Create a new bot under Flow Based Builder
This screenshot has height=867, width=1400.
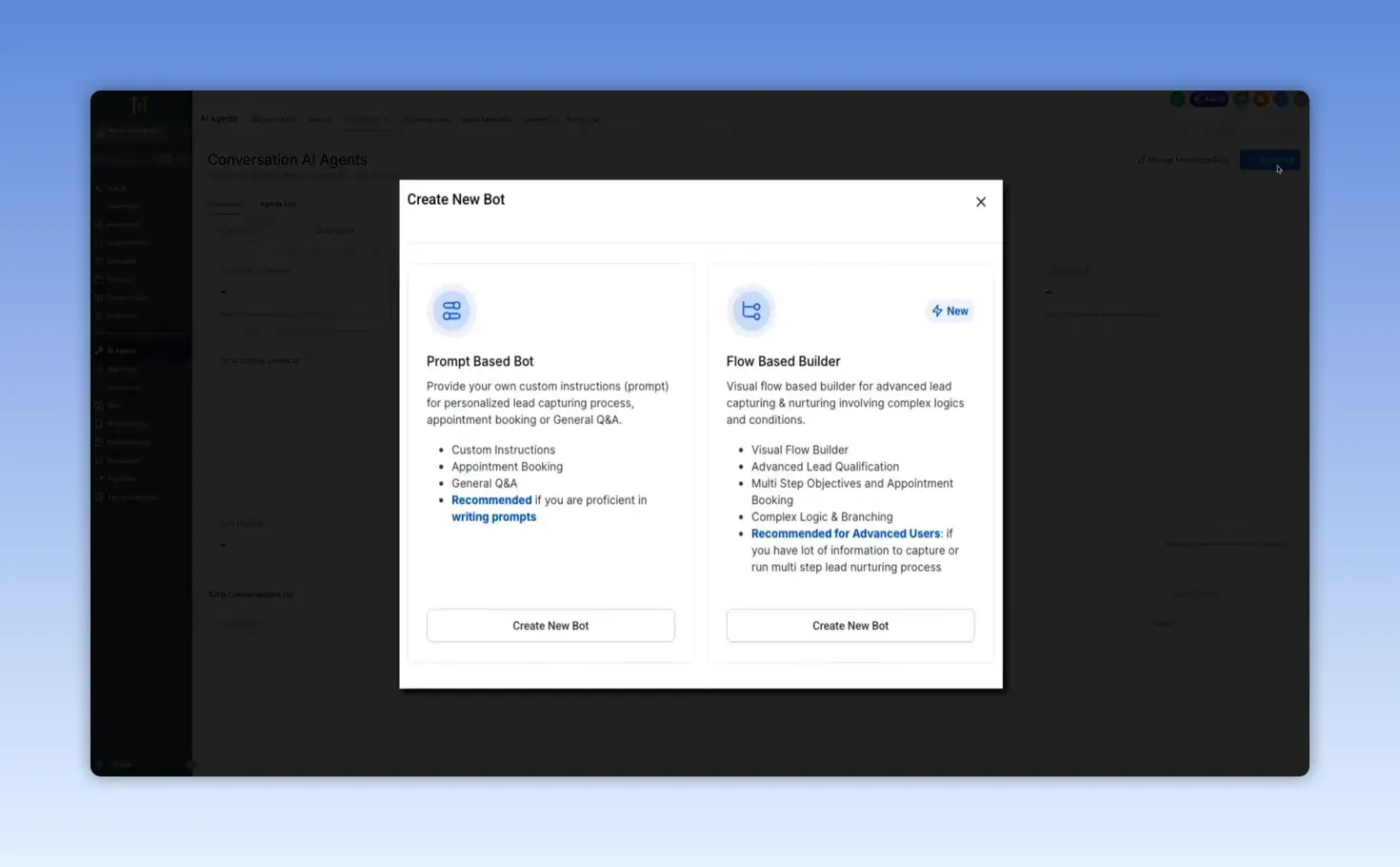coord(850,626)
